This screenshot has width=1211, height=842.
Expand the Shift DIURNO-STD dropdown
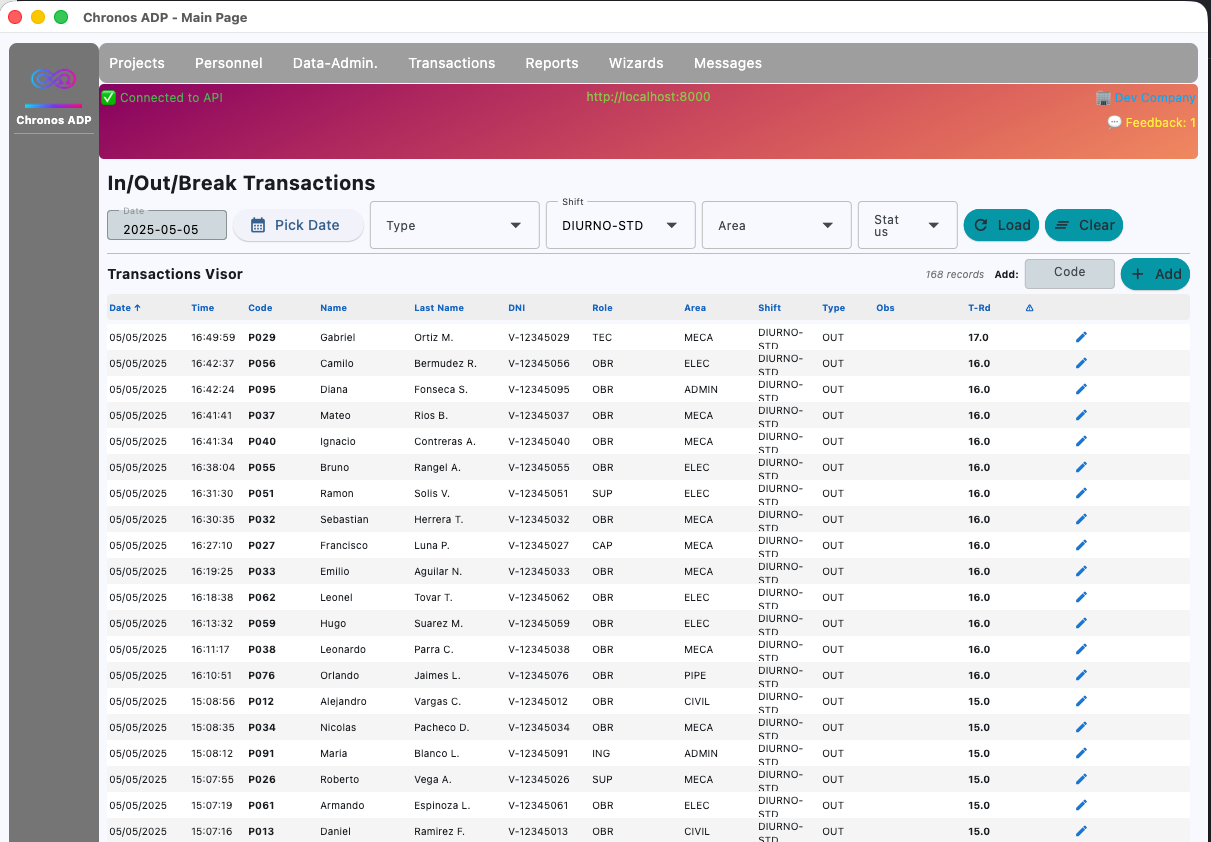620,225
